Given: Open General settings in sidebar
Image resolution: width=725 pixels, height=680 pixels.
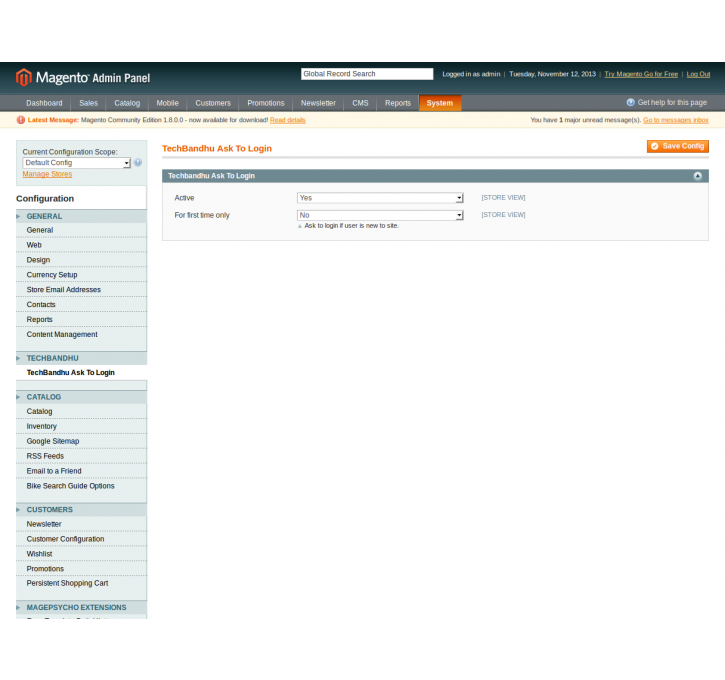Looking at the screenshot, I should pos(81,230).
